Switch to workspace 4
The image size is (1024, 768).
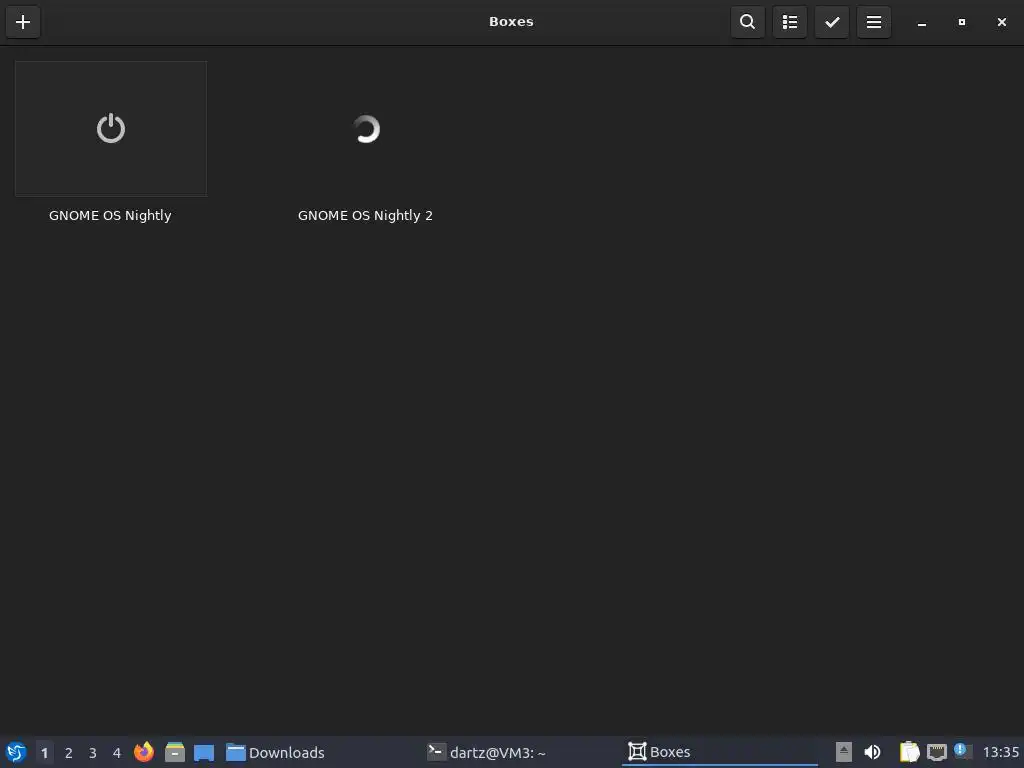(x=117, y=753)
